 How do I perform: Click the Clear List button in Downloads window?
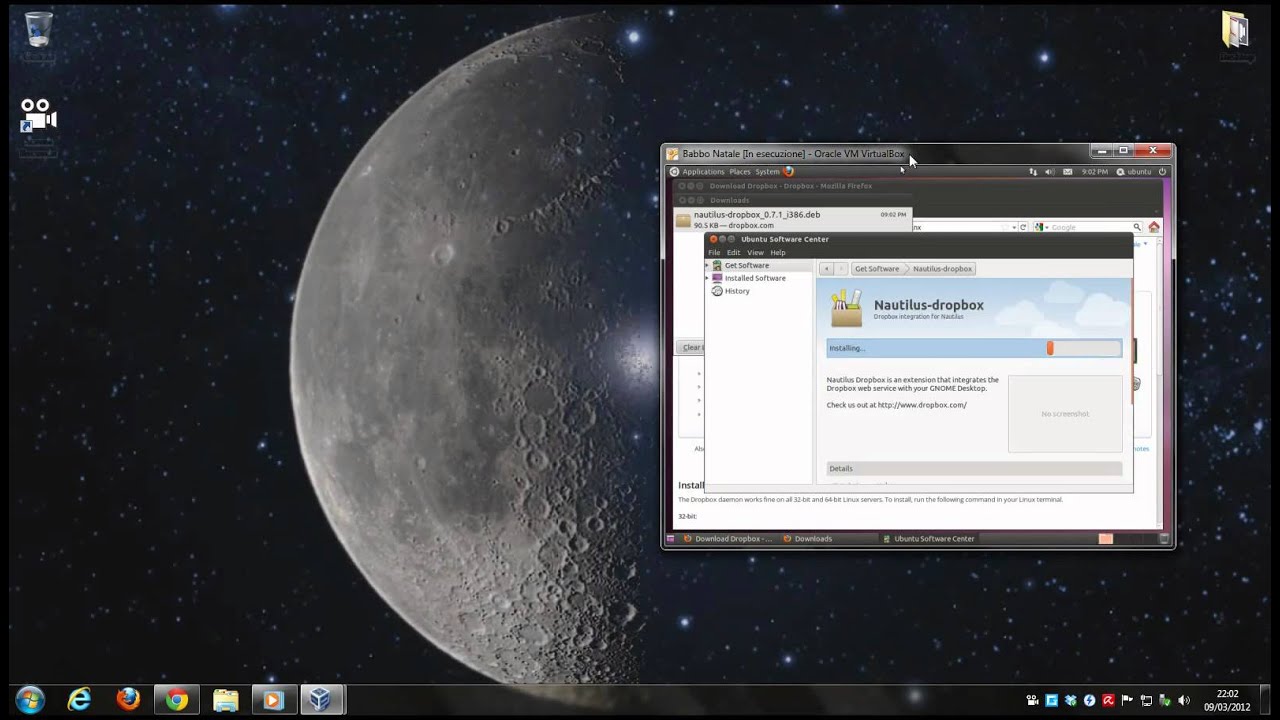(x=690, y=348)
